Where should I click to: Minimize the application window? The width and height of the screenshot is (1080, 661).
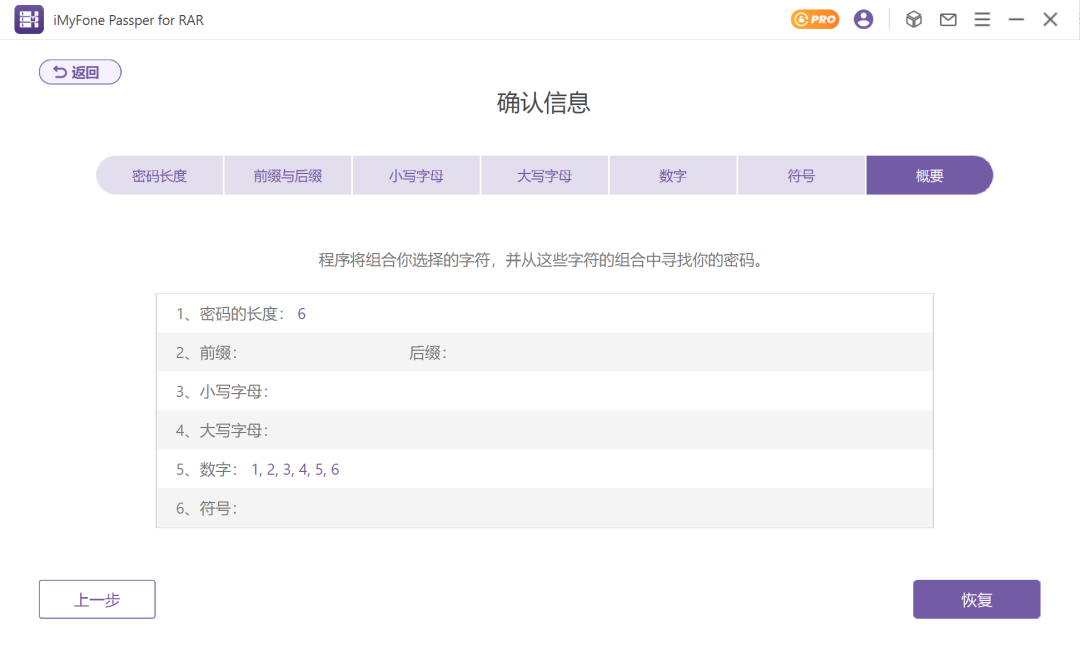(1015, 18)
